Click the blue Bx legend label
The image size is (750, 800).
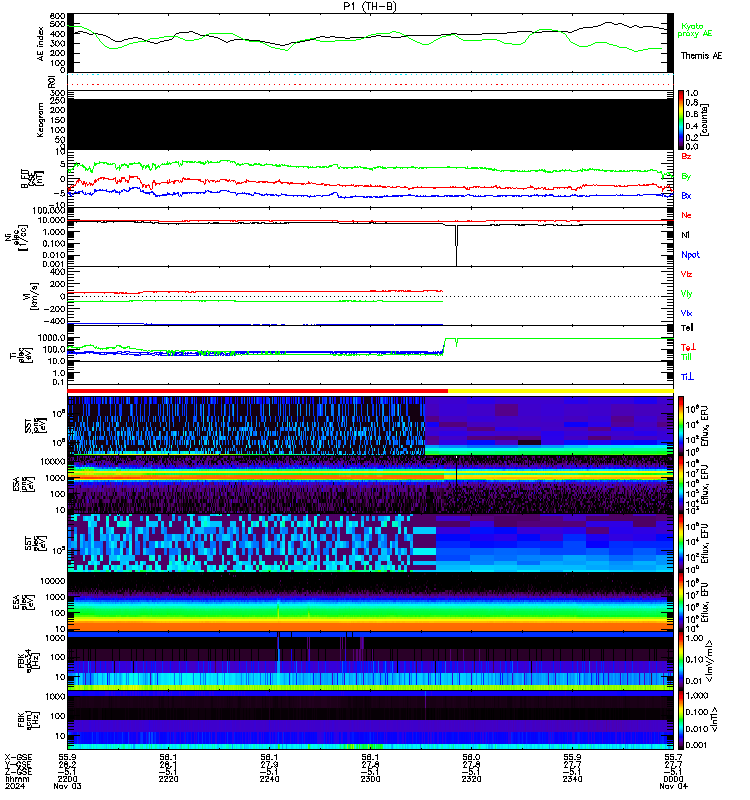(686, 195)
